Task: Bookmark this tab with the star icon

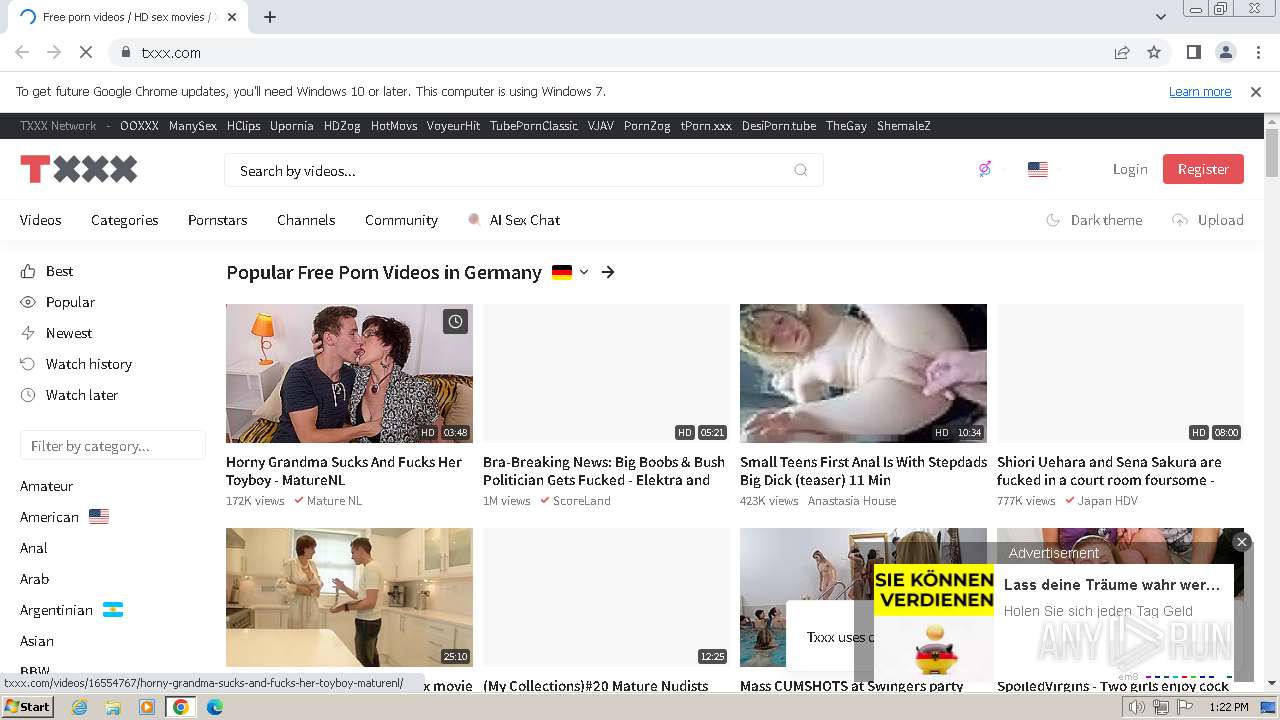Action: click(1154, 52)
